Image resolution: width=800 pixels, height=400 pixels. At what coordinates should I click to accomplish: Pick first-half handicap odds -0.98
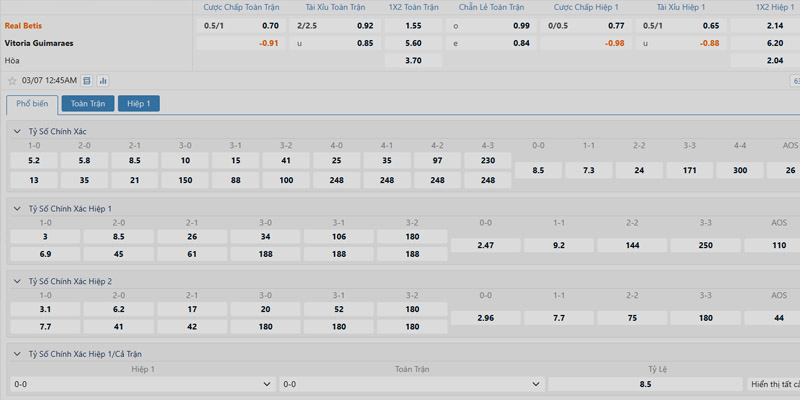(586, 43)
